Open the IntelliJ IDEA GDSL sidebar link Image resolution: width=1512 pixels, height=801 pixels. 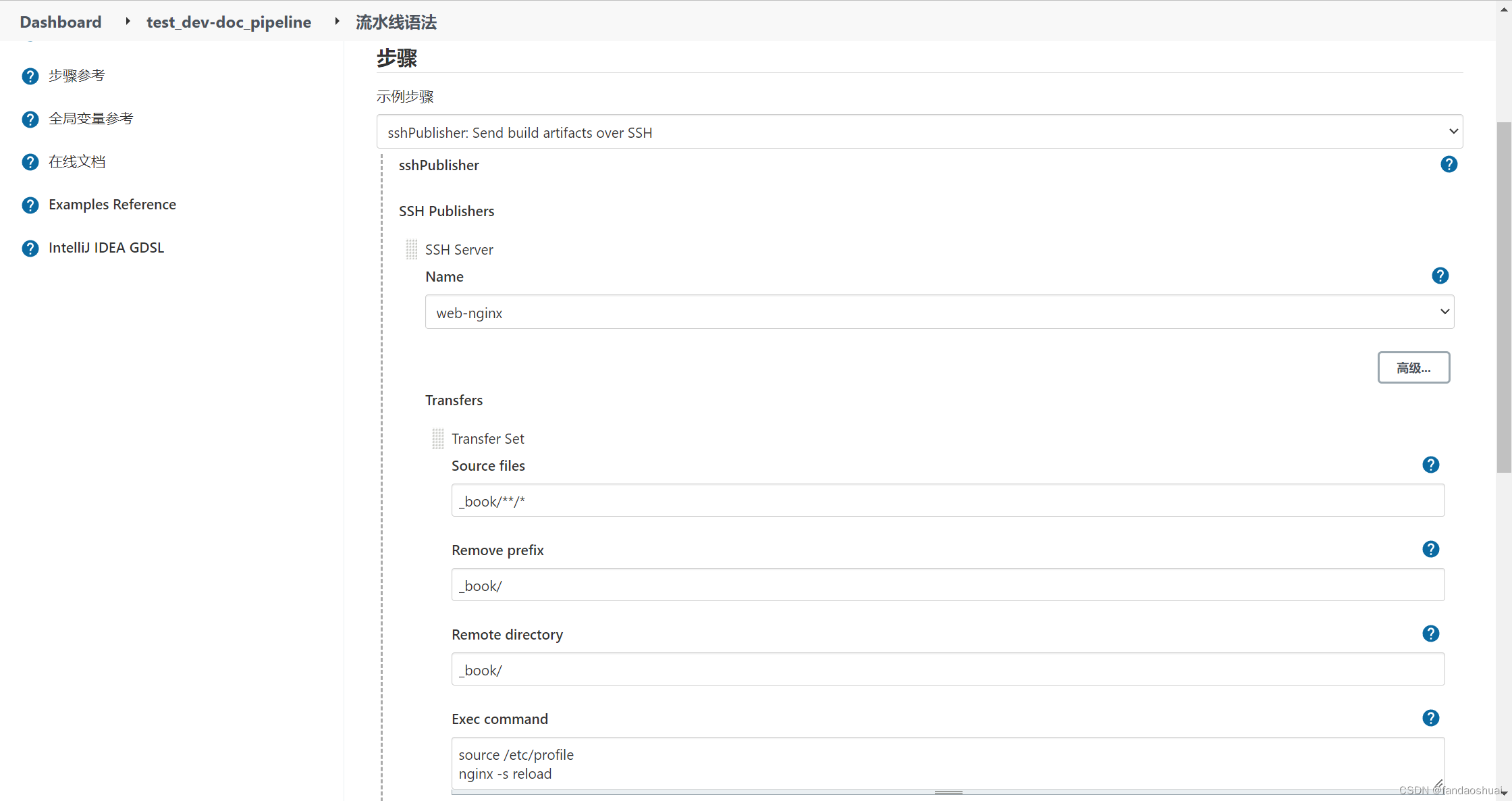point(106,248)
